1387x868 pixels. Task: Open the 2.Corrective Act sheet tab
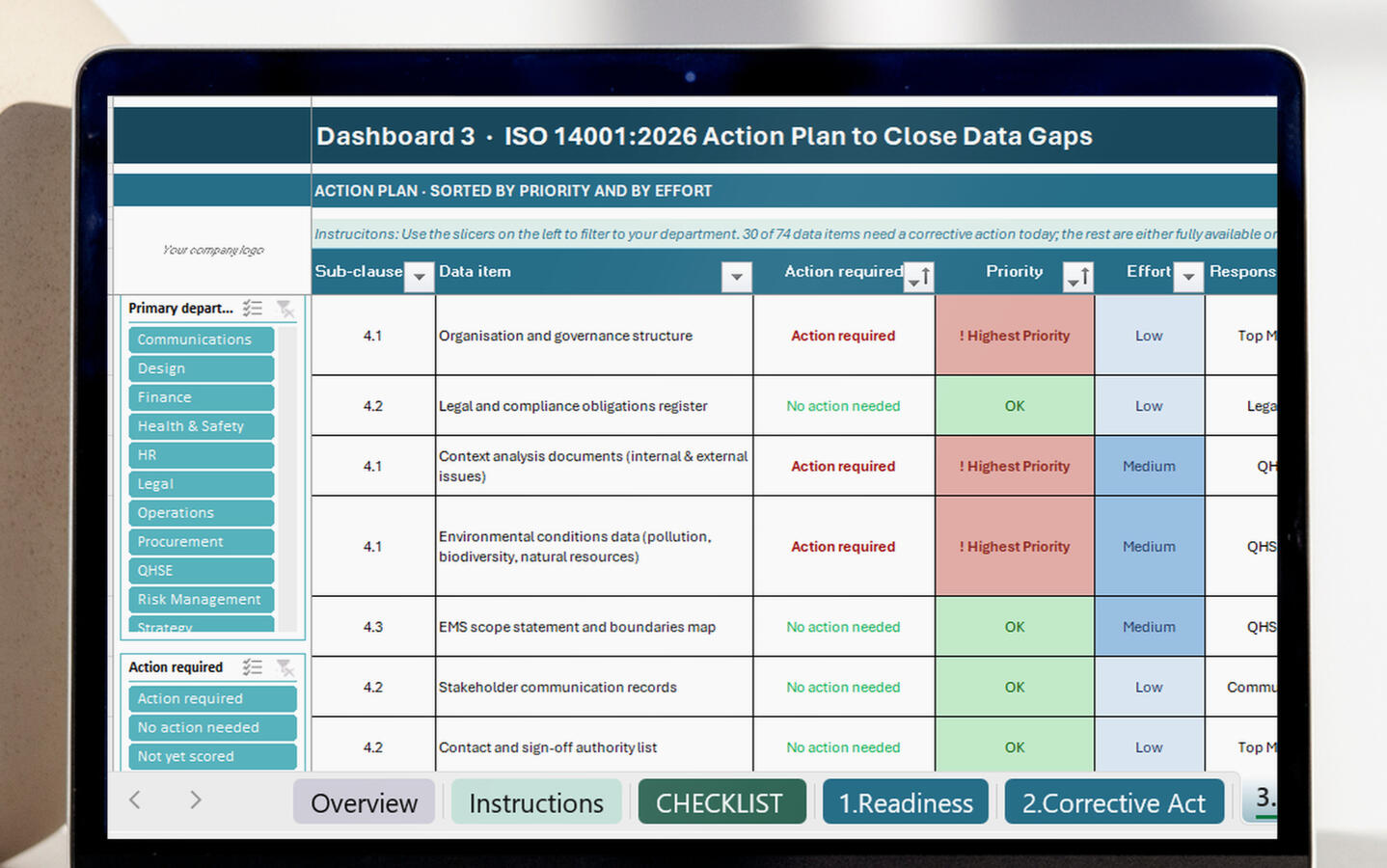[1114, 802]
